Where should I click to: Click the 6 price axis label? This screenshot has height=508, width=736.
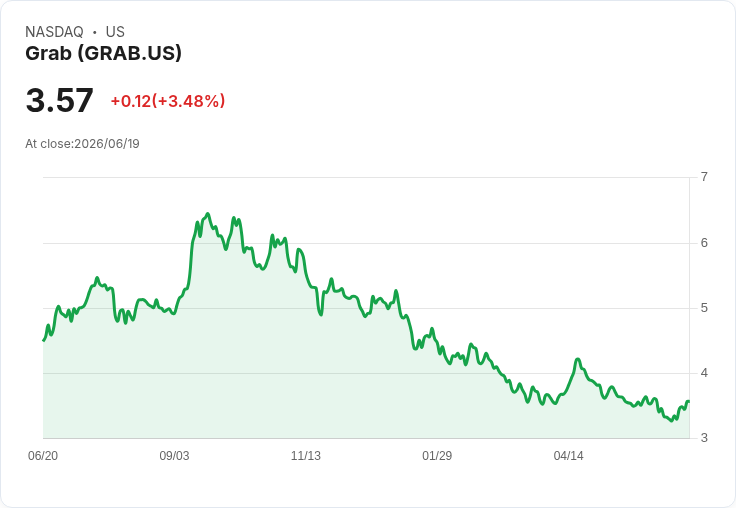tap(704, 243)
